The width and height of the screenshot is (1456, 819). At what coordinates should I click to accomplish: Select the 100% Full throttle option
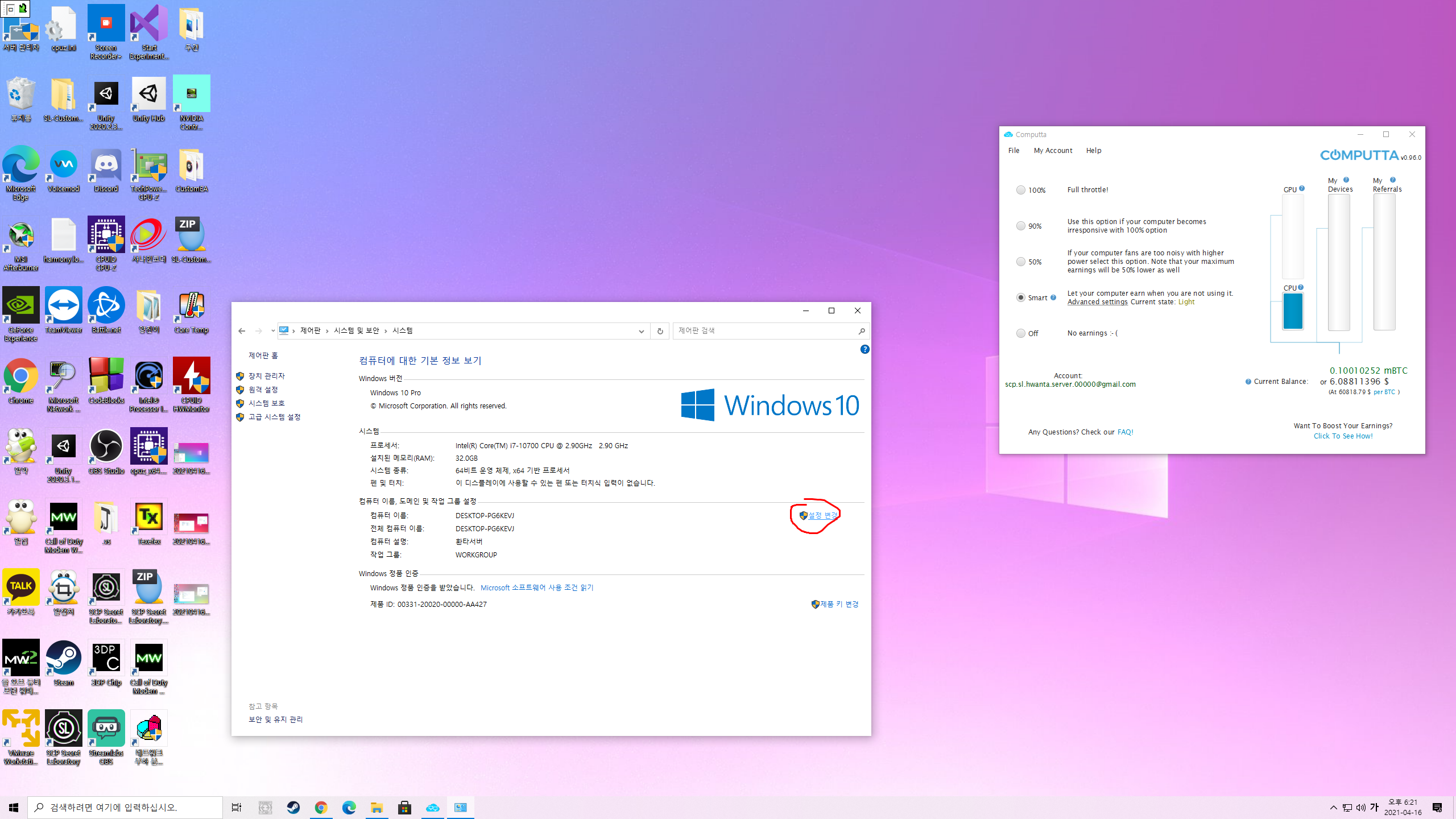point(1021,190)
